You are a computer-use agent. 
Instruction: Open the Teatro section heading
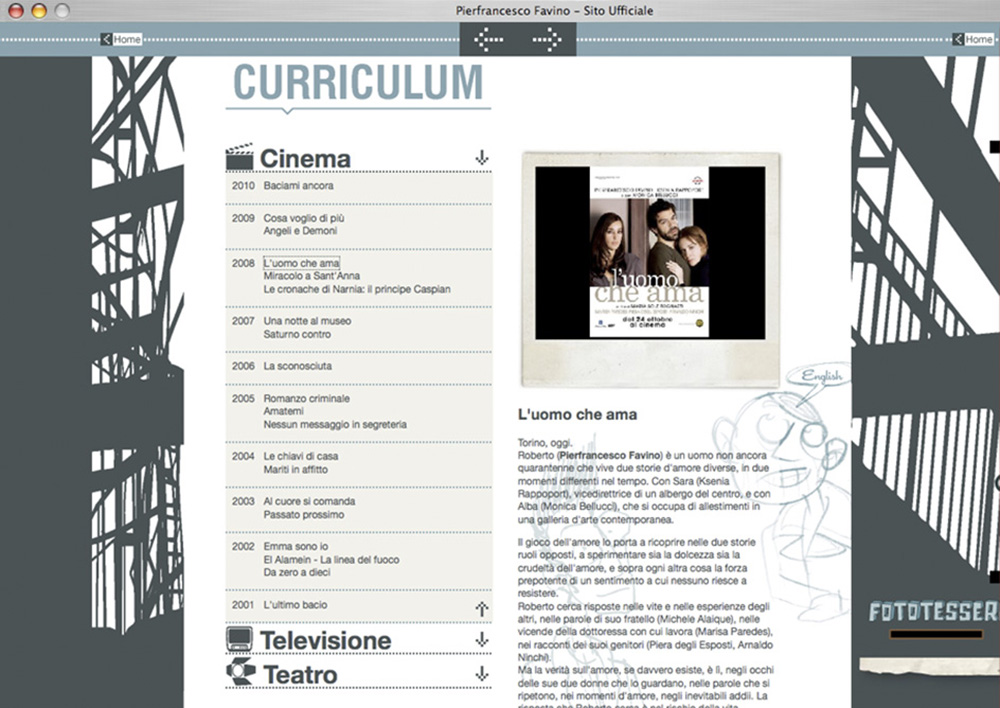tap(300, 675)
